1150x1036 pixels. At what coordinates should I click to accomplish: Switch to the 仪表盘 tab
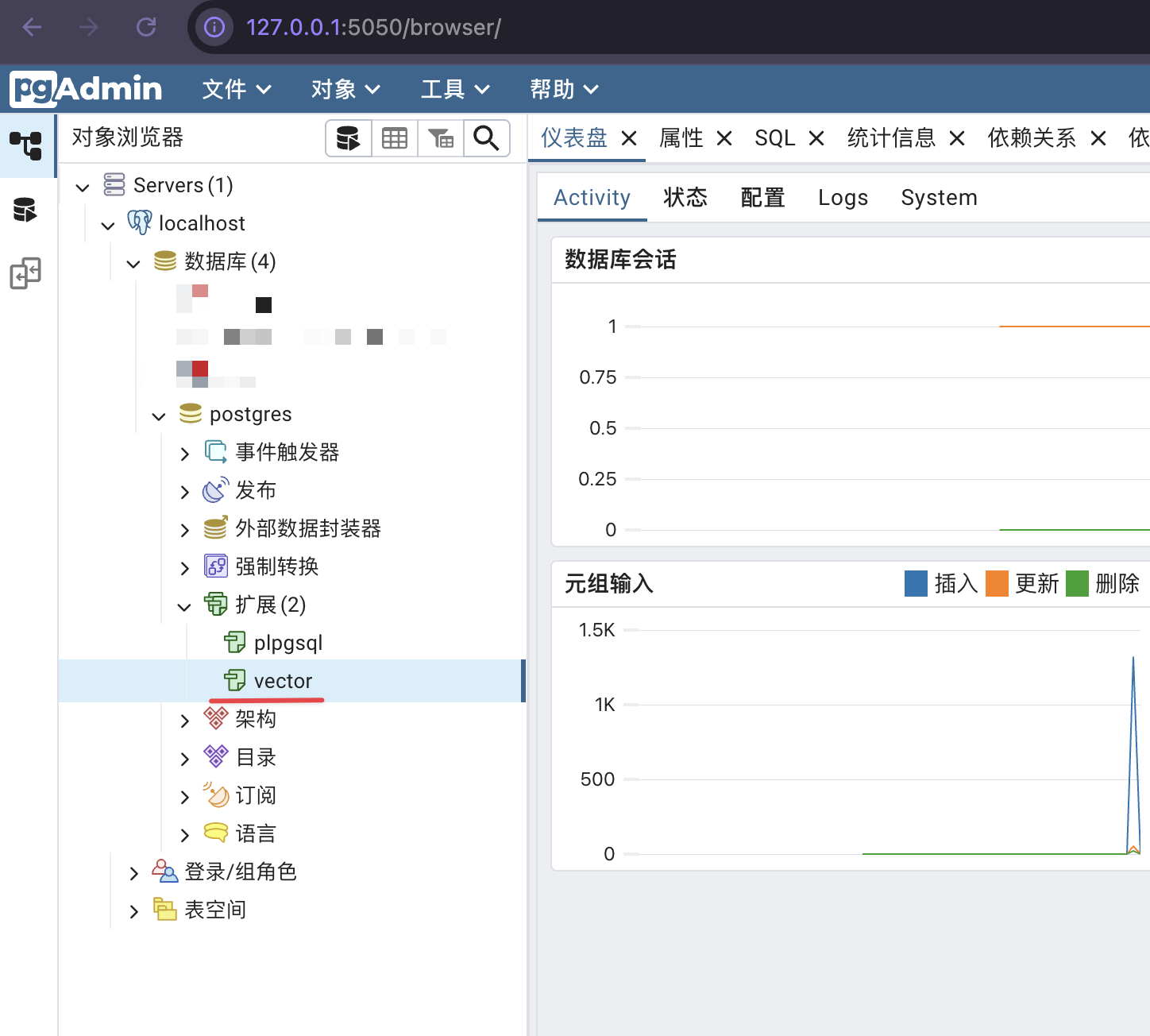click(x=574, y=137)
